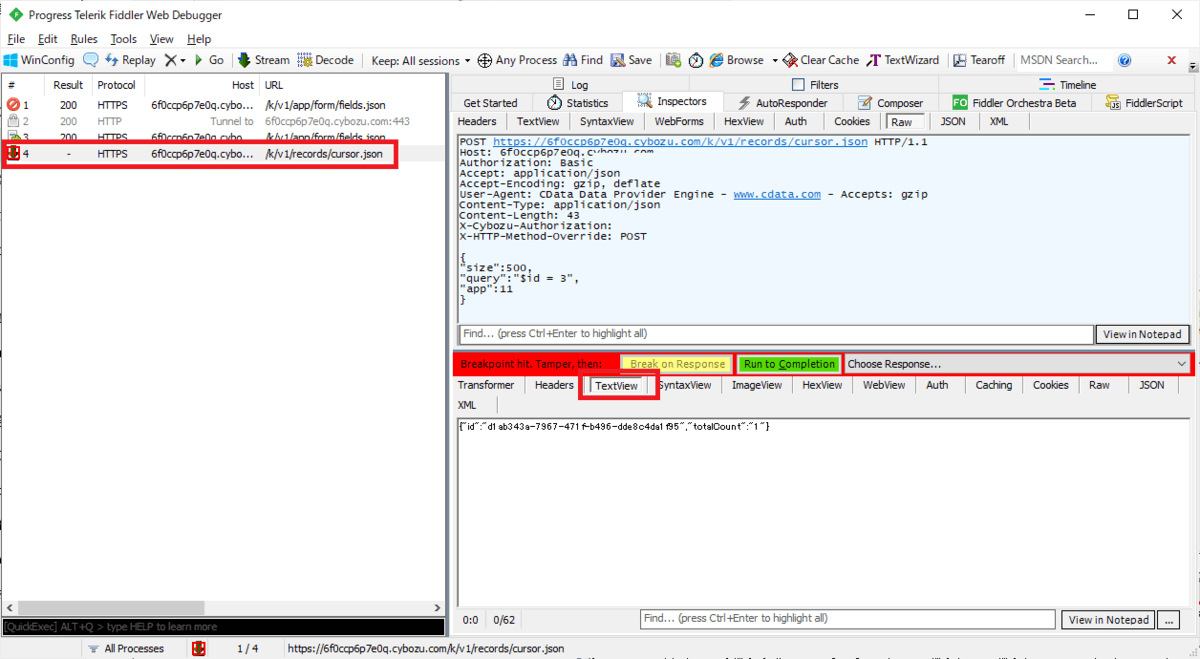Toggle Stream mode in toolbar
The image size is (1200, 659).
[263, 60]
